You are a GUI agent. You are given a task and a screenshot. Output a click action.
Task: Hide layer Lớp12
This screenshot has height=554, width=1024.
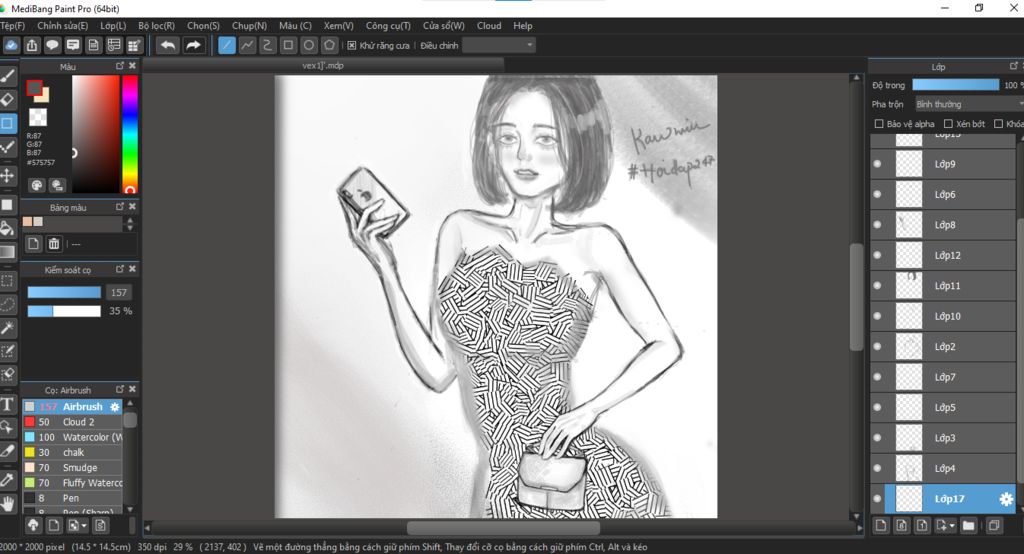tap(877, 255)
